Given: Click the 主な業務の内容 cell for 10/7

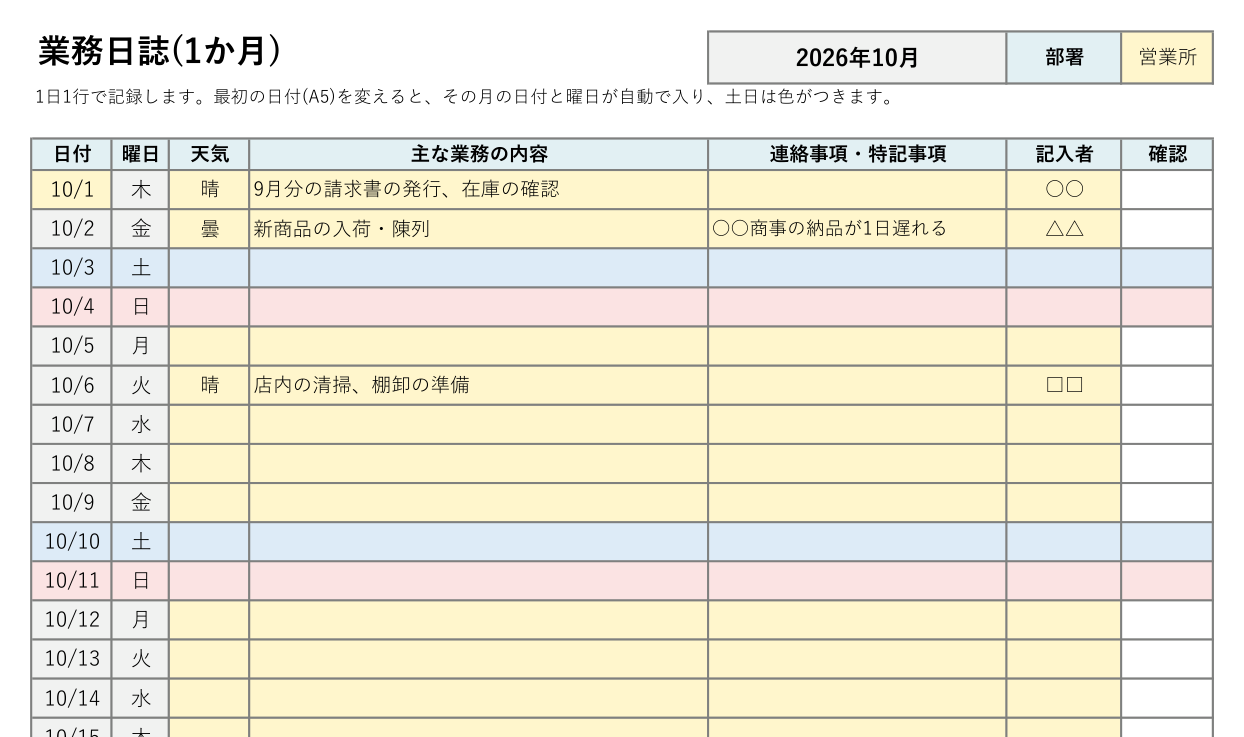Looking at the screenshot, I should coord(479,424).
